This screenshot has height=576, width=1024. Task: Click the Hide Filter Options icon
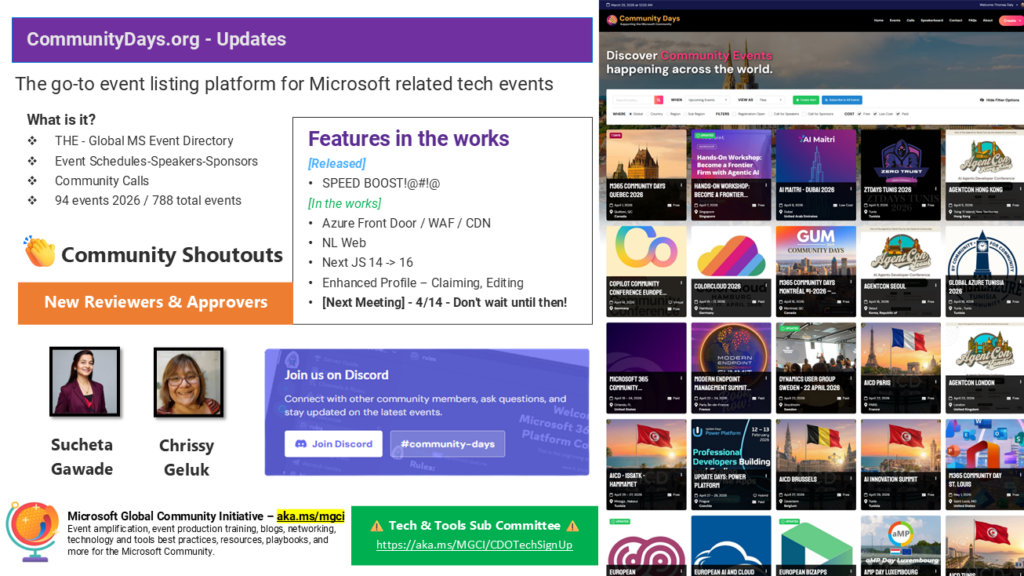click(x=982, y=100)
